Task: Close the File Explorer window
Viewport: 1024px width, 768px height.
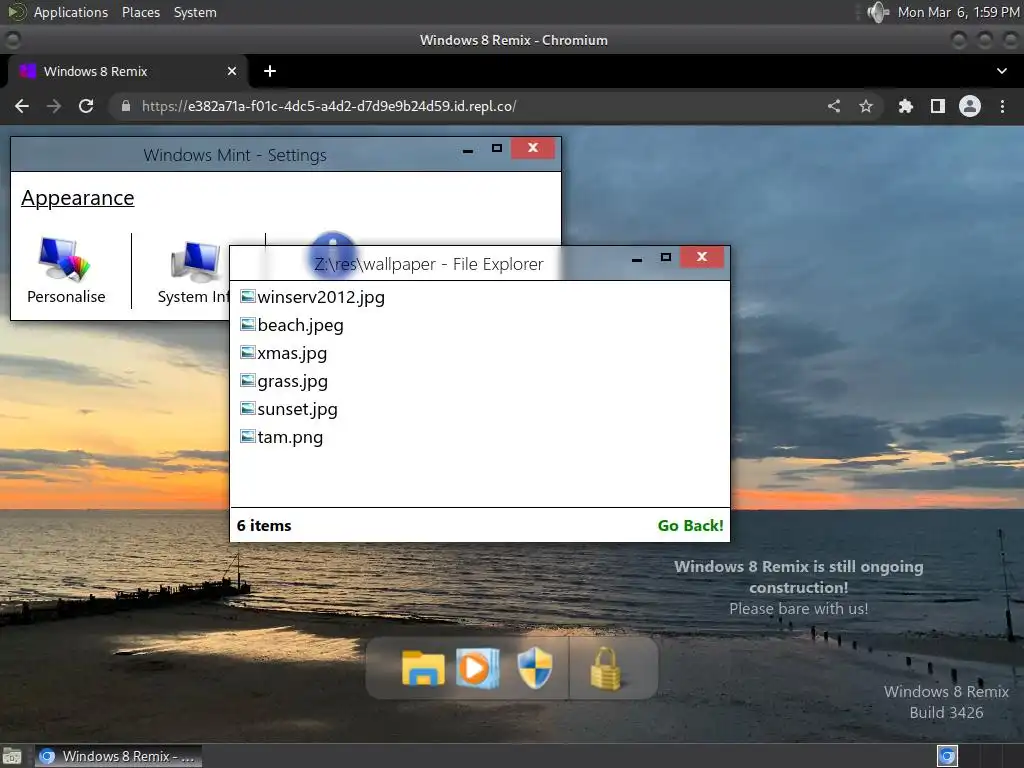Action: coord(702,257)
